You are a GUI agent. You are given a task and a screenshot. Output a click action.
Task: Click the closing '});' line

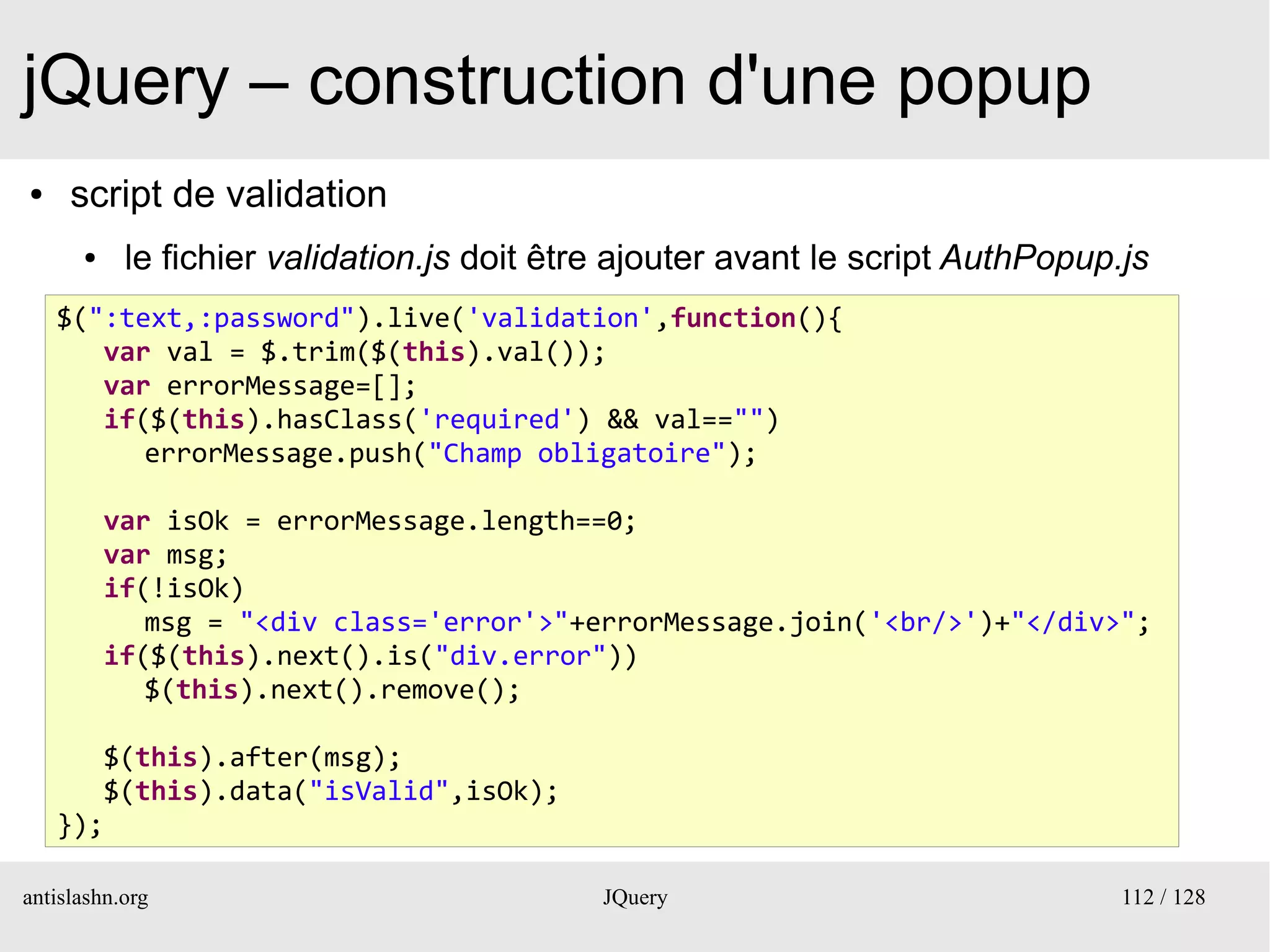(79, 825)
